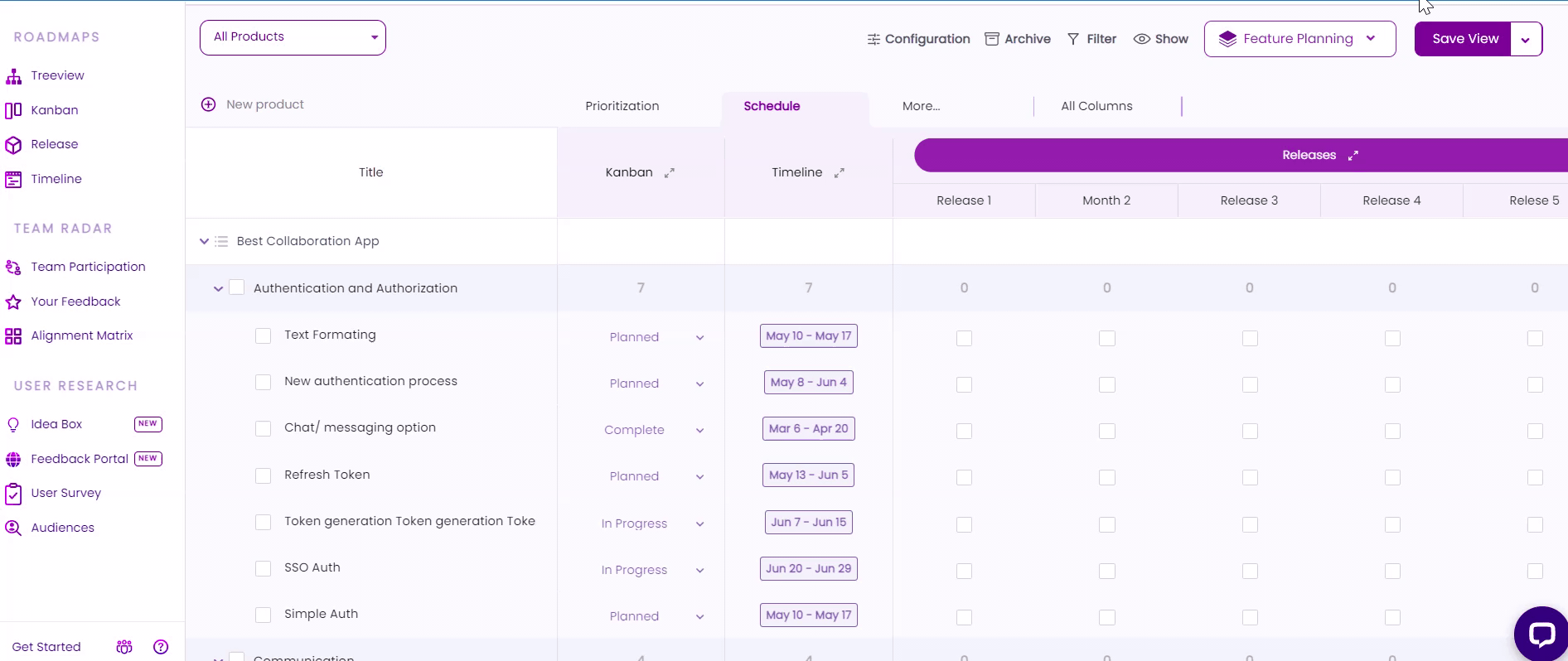Viewport: 1568px width, 661px height.
Task: Open the chat support bubble
Action: (1541, 634)
